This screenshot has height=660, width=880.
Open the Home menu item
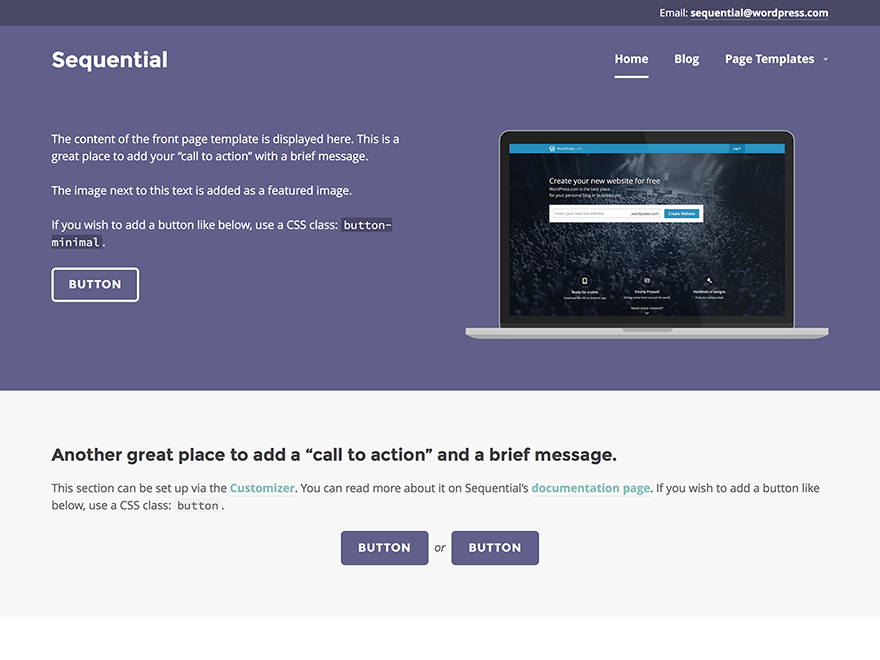tap(631, 59)
